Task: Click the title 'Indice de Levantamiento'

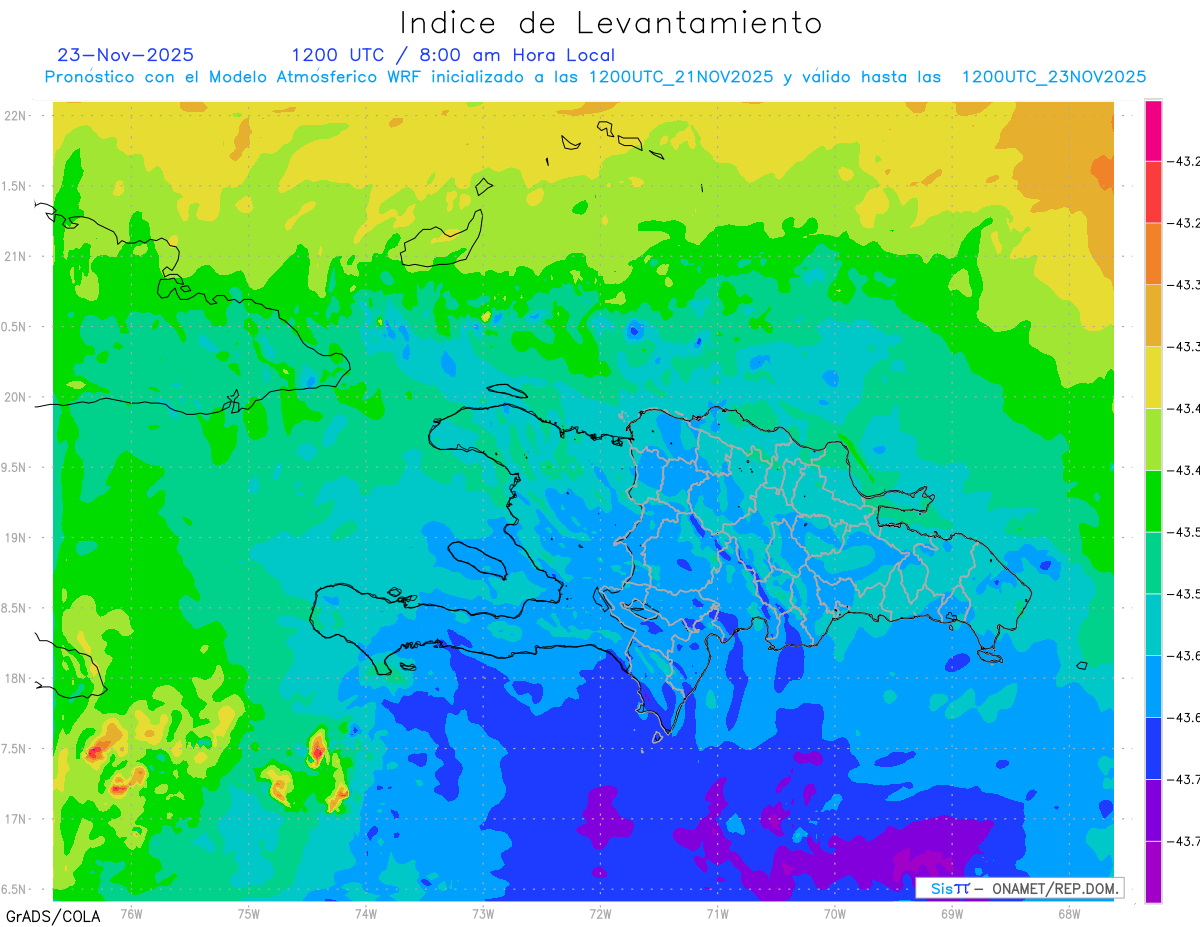Action: [611, 22]
